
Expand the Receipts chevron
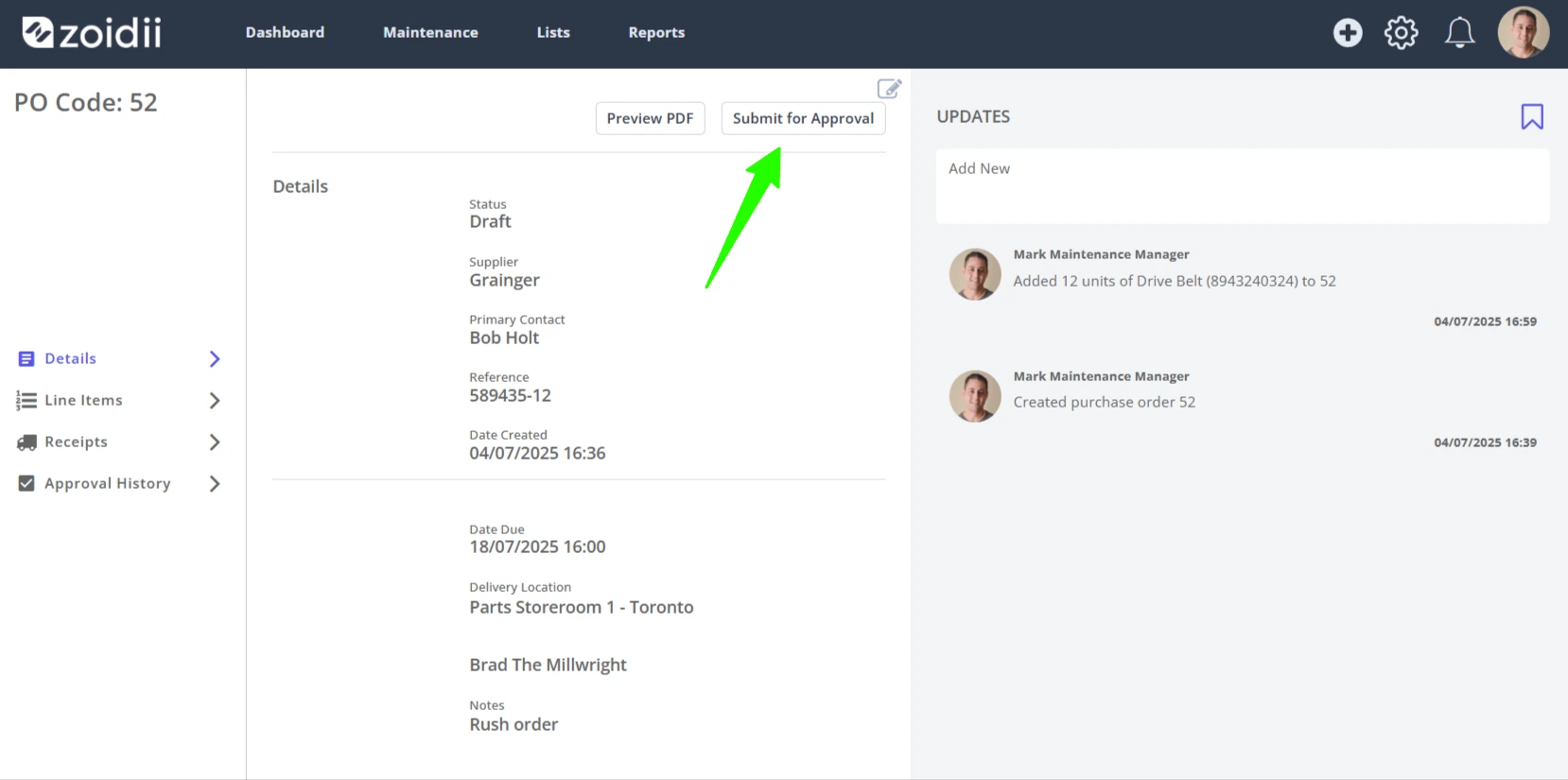click(x=215, y=442)
